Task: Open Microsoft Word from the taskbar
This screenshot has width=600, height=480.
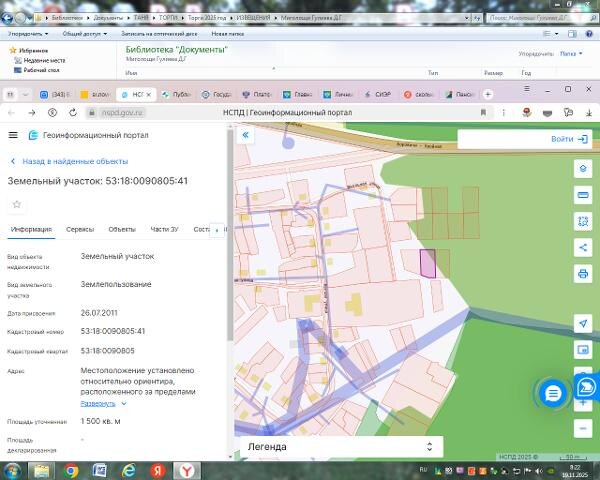Action: 99,471
